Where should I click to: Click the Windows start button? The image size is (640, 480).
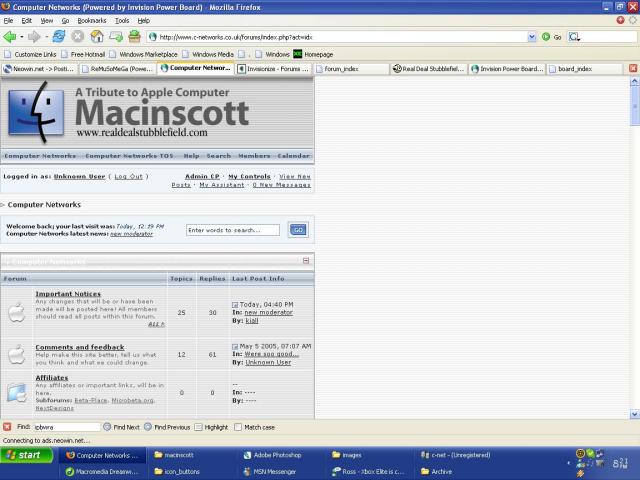coord(27,455)
